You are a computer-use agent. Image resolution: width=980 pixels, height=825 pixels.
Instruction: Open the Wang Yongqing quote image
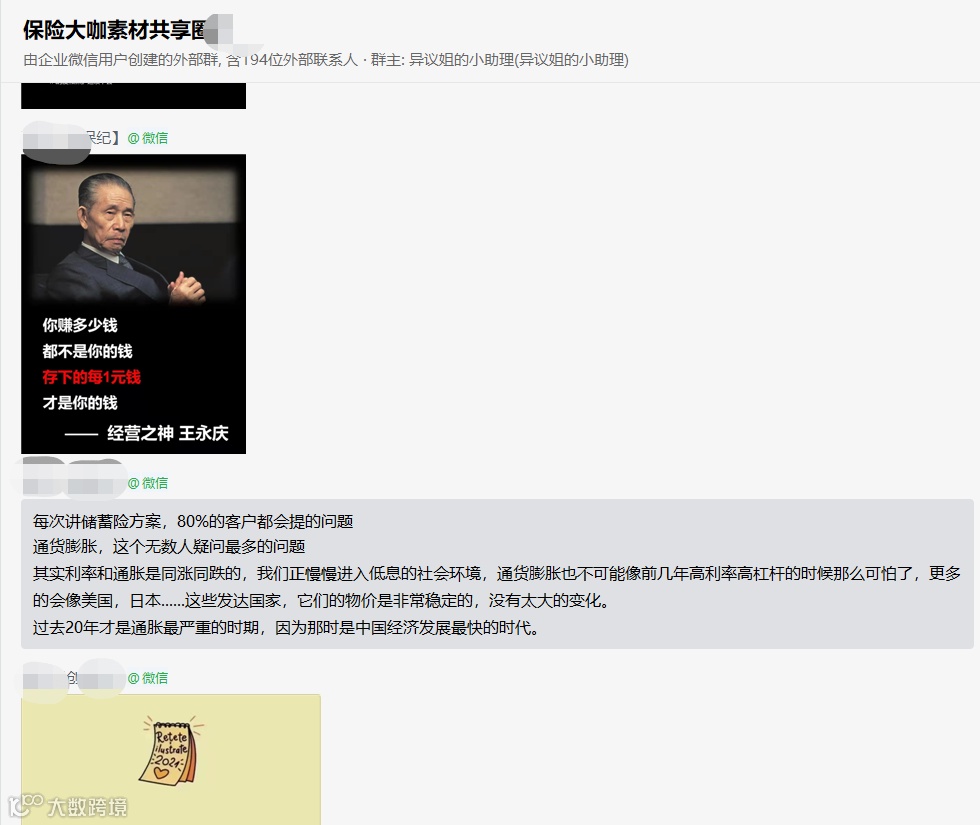click(x=133, y=304)
